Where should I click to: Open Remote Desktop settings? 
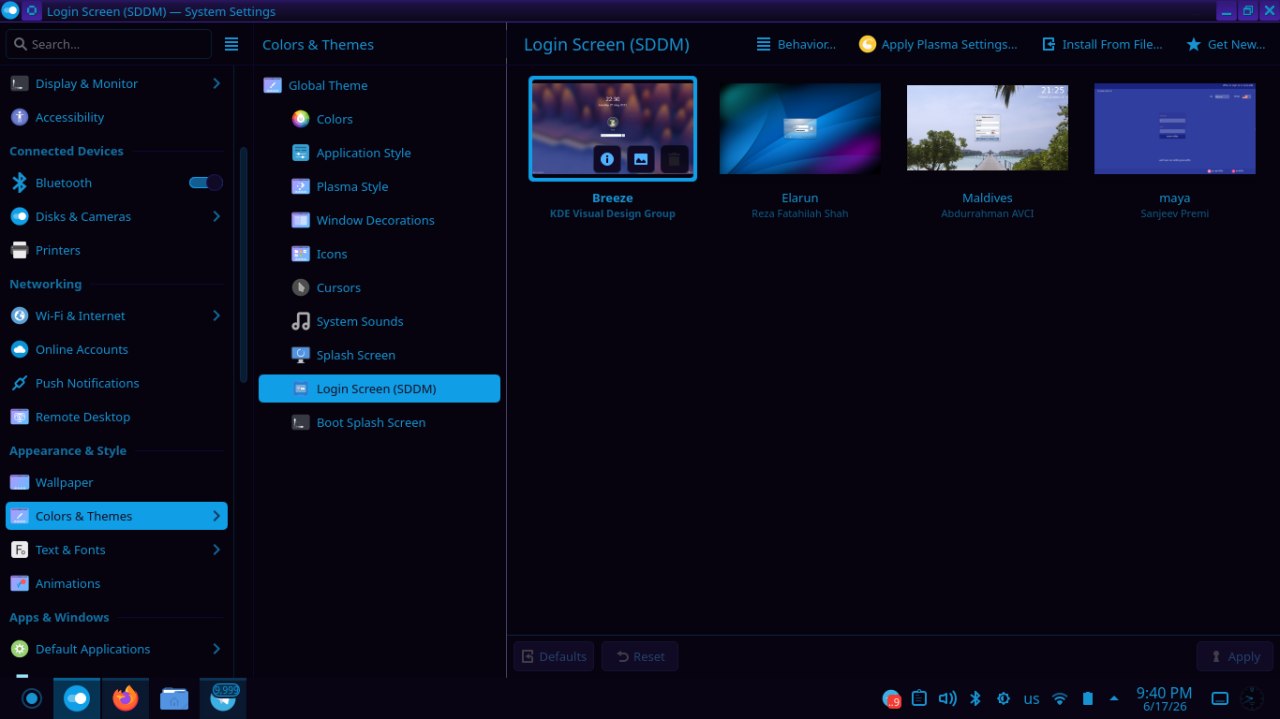pos(116,417)
